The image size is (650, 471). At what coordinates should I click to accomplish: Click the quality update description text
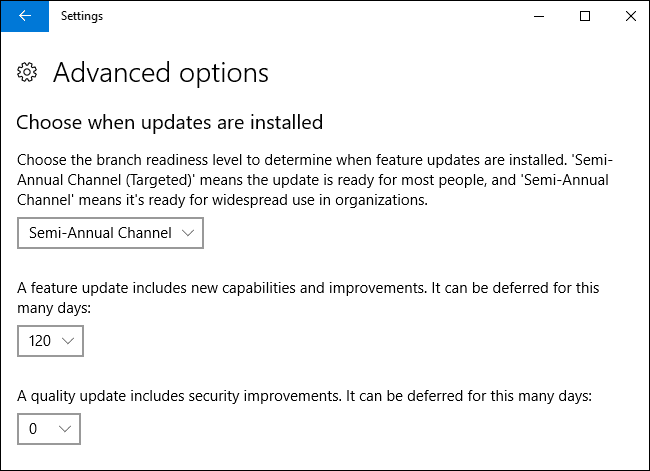(305, 395)
